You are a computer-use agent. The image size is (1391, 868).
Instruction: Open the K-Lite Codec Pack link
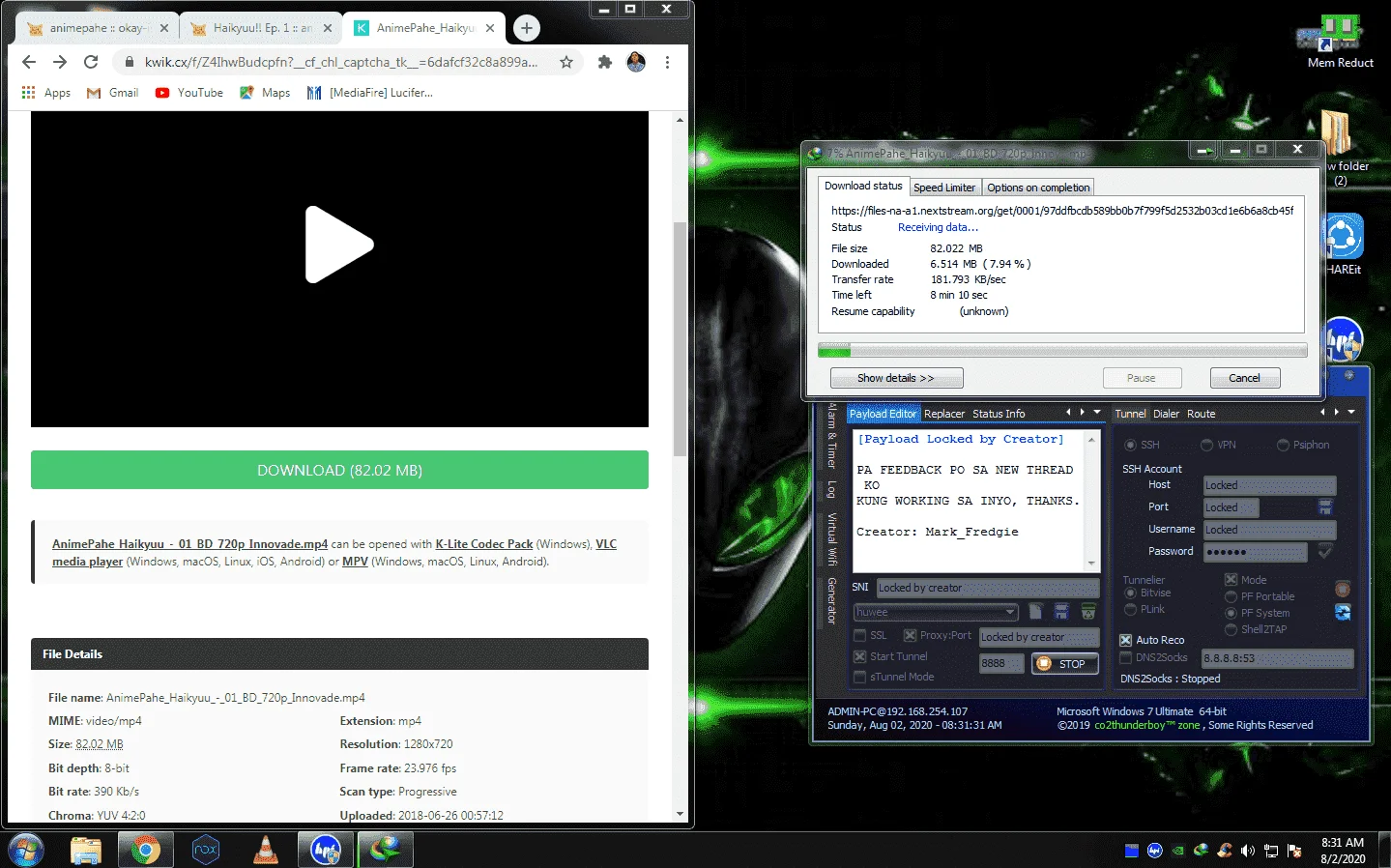tap(484, 544)
